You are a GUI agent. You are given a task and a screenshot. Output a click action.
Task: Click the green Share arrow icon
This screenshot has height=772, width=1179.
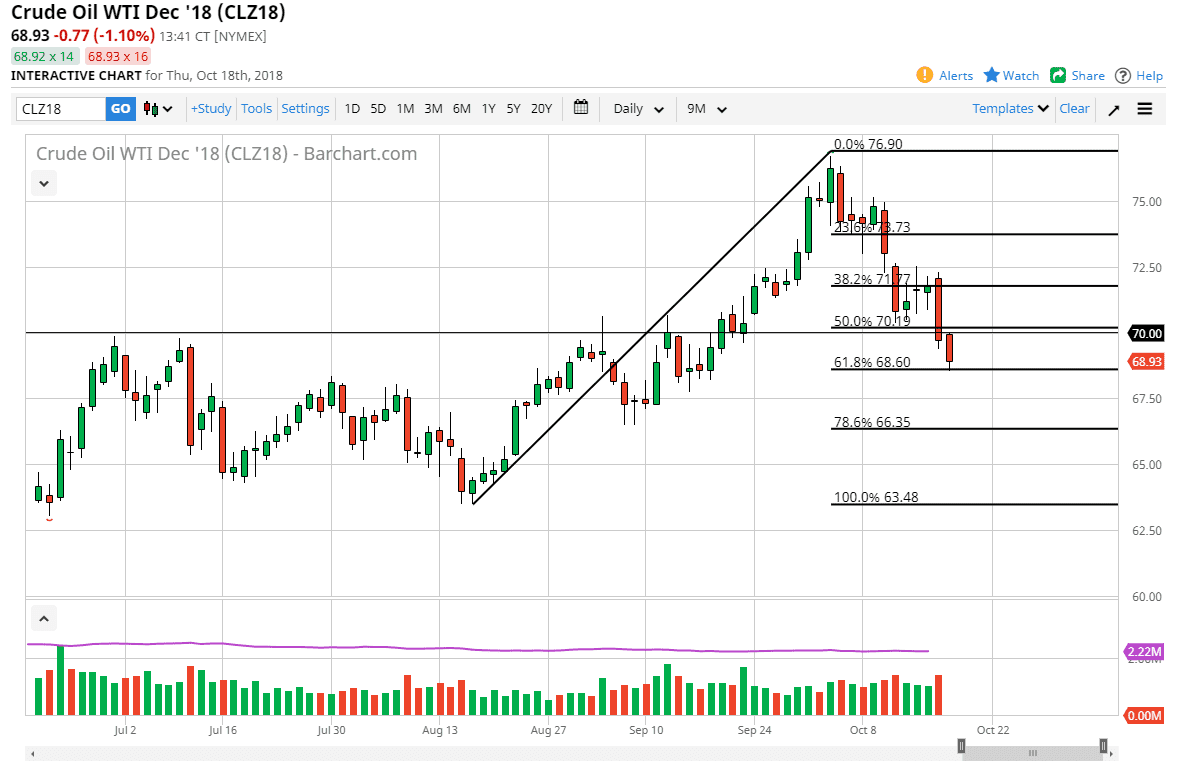pyautogui.click(x=1058, y=75)
